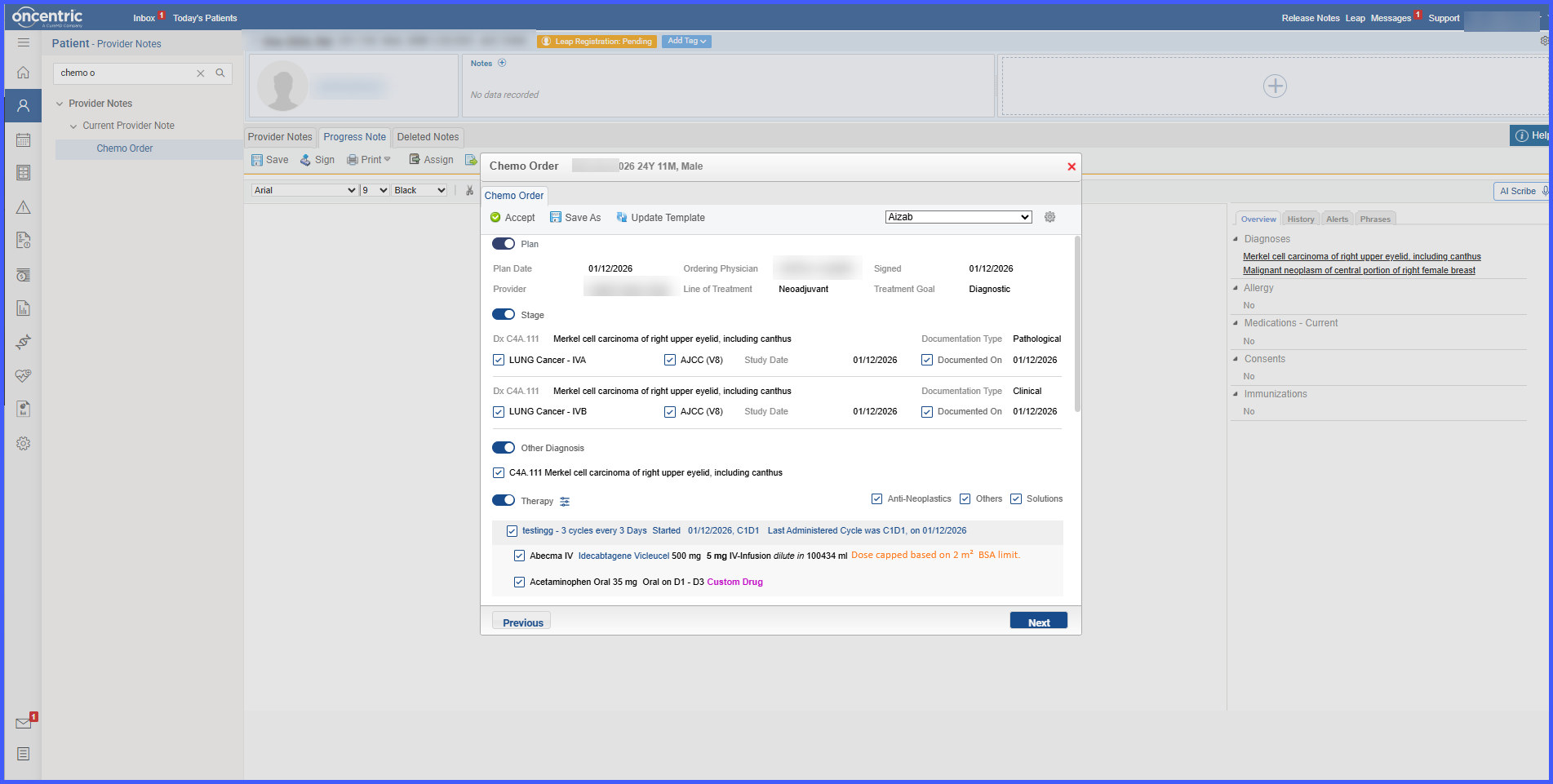The height and width of the screenshot is (784, 1553).
Task: Uncheck the Anti-Neoplastics checkbox
Action: click(x=877, y=498)
